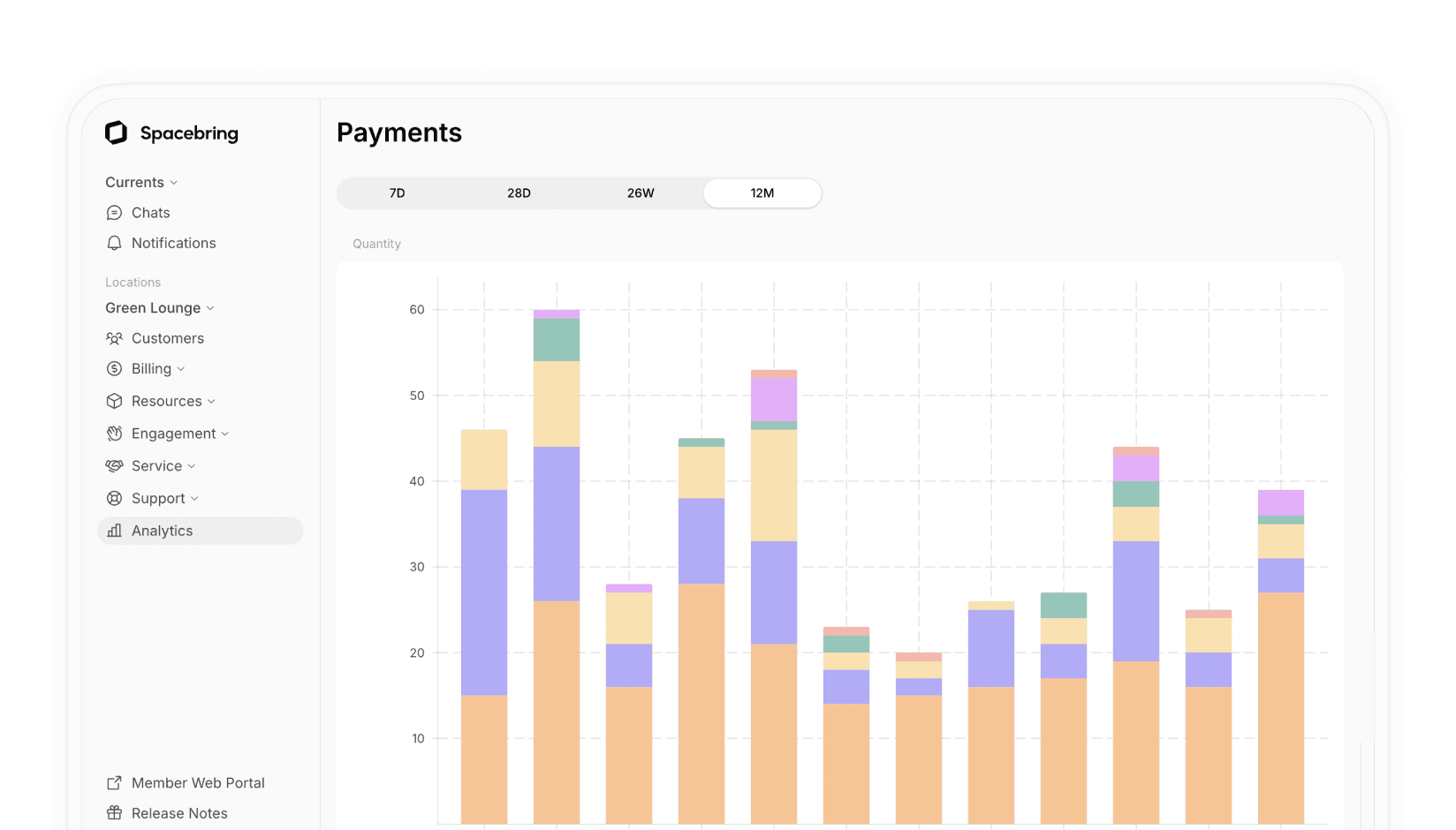This screenshot has width=1456, height=830.
Task: Select the 26W time range tab
Action: pos(640,192)
